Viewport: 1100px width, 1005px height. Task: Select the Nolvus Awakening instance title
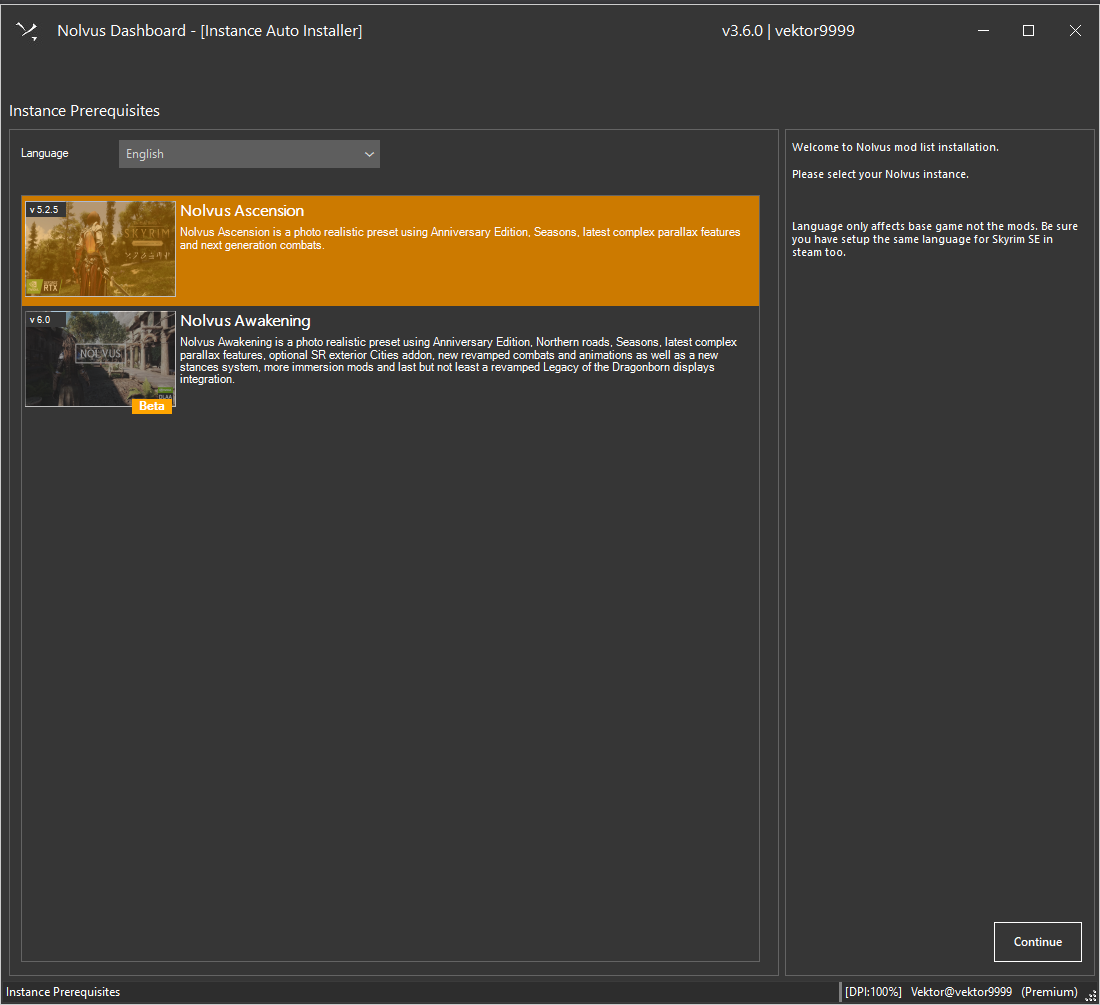pyautogui.click(x=245, y=321)
